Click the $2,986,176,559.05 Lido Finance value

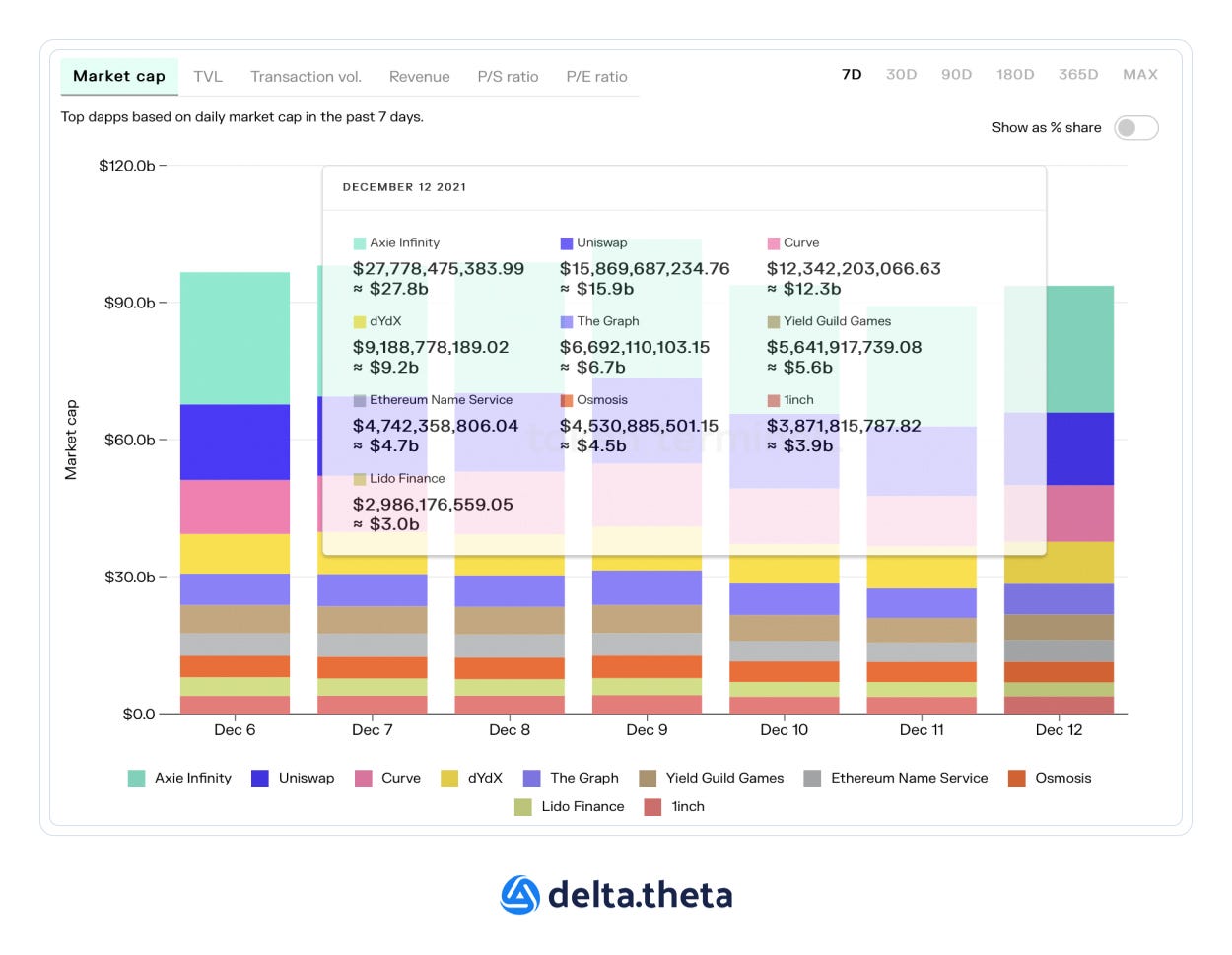[x=433, y=504]
